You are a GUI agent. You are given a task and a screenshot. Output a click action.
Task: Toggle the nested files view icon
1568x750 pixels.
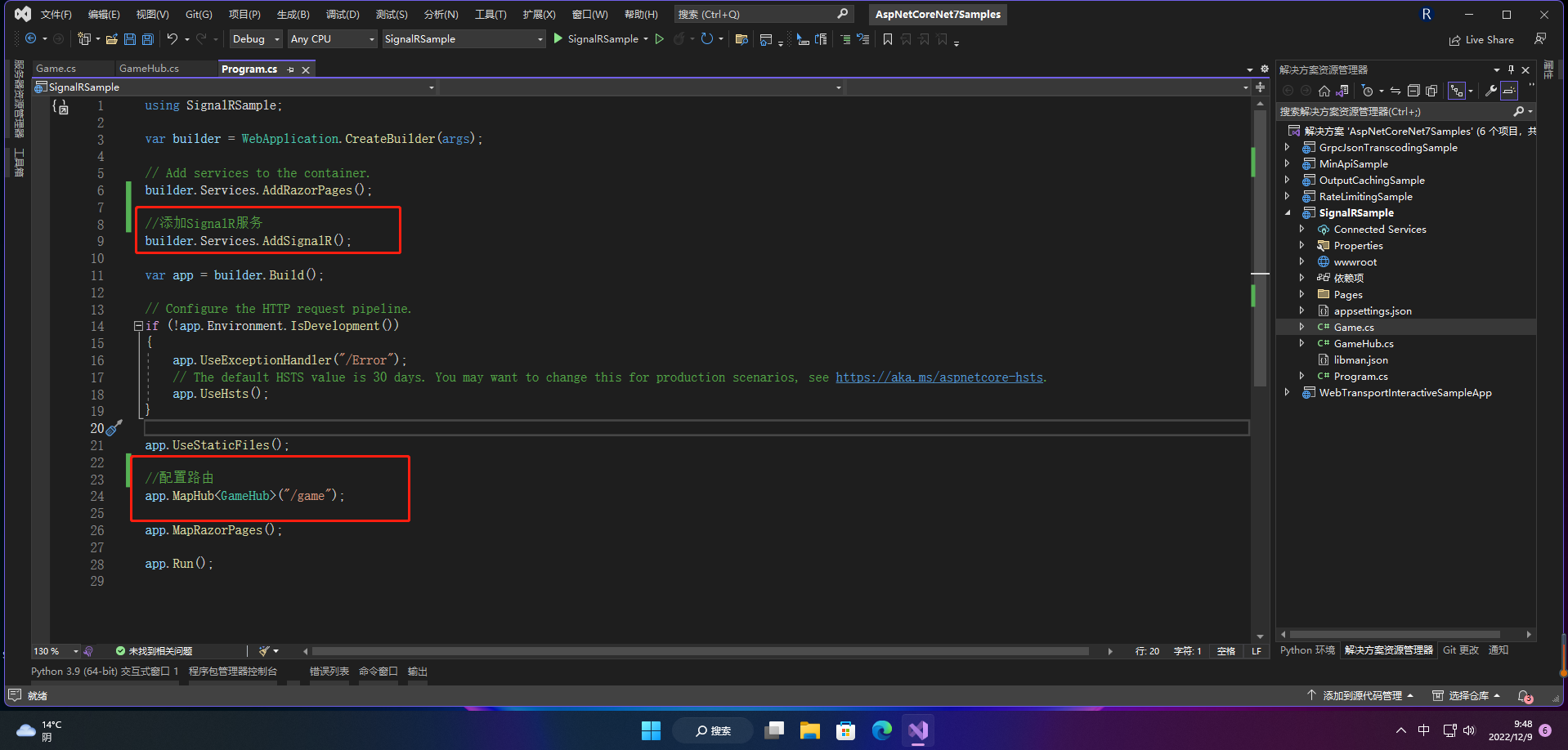click(x=1457, y=91)
